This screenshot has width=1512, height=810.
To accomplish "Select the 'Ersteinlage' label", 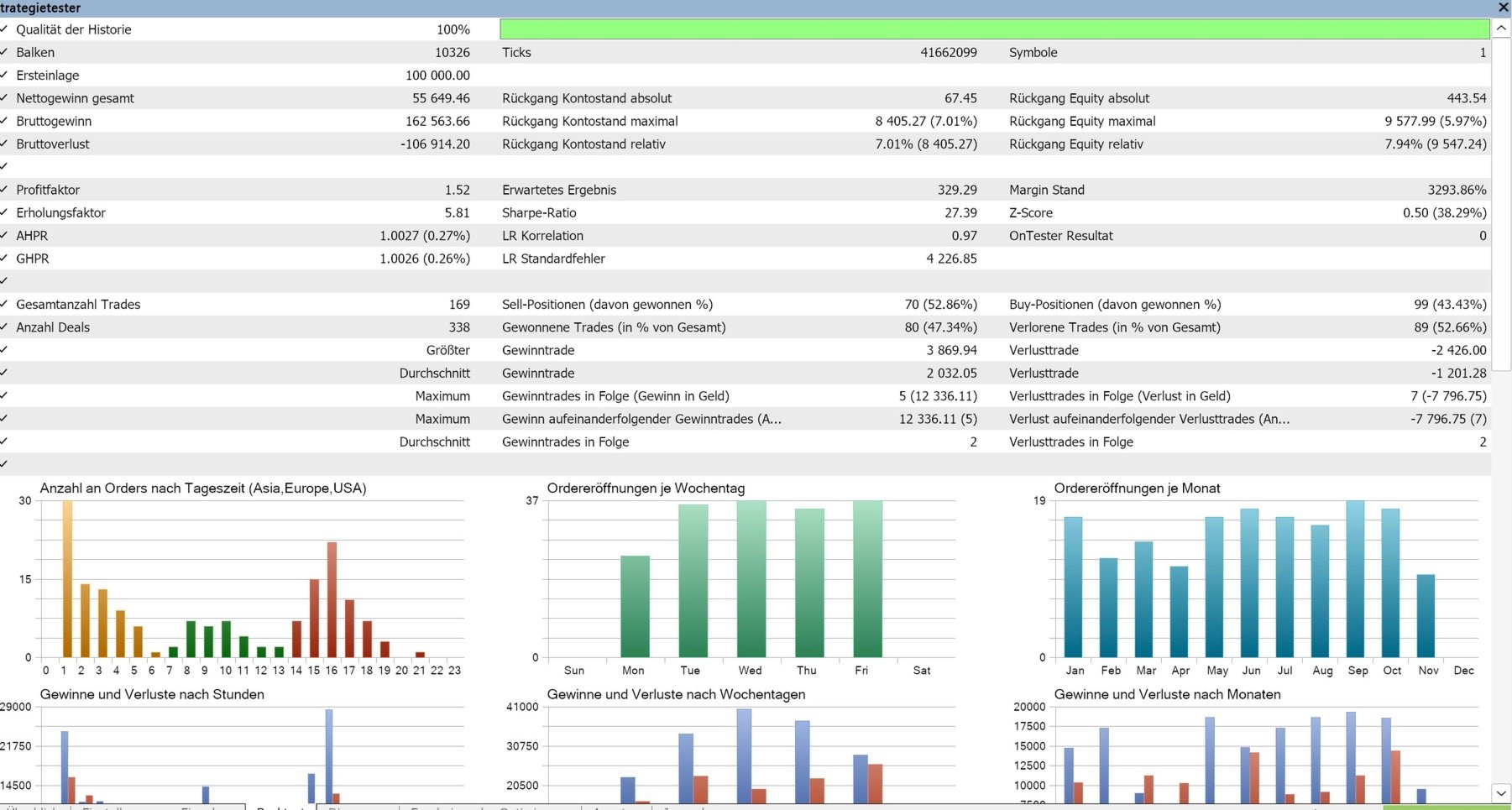I will tap(48, 76).
